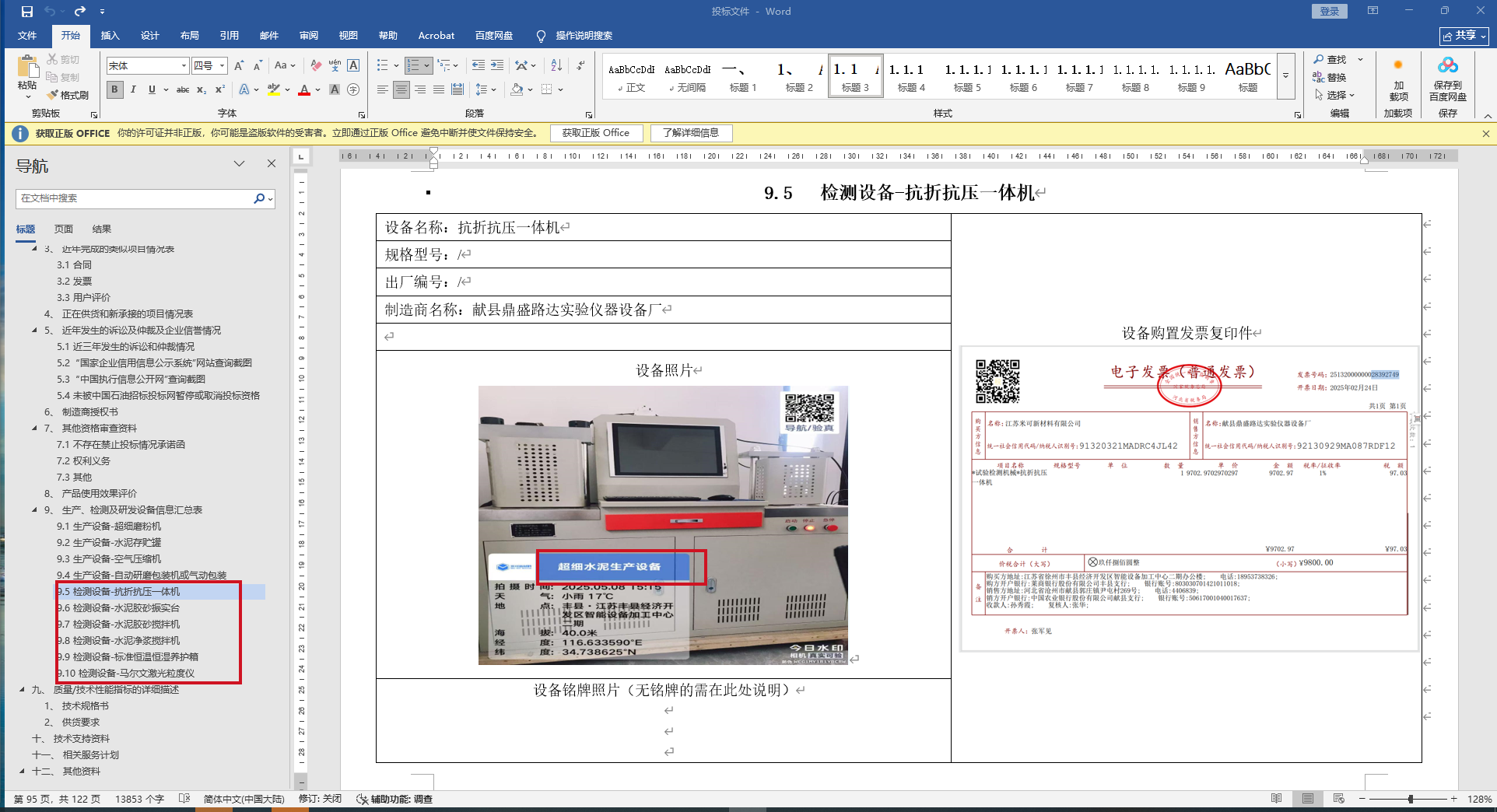Image resolution: width=1497 pixels, height=812 pixels.
Task: Shrink font size with the smaller-A icon
Action: coord(258,66)
